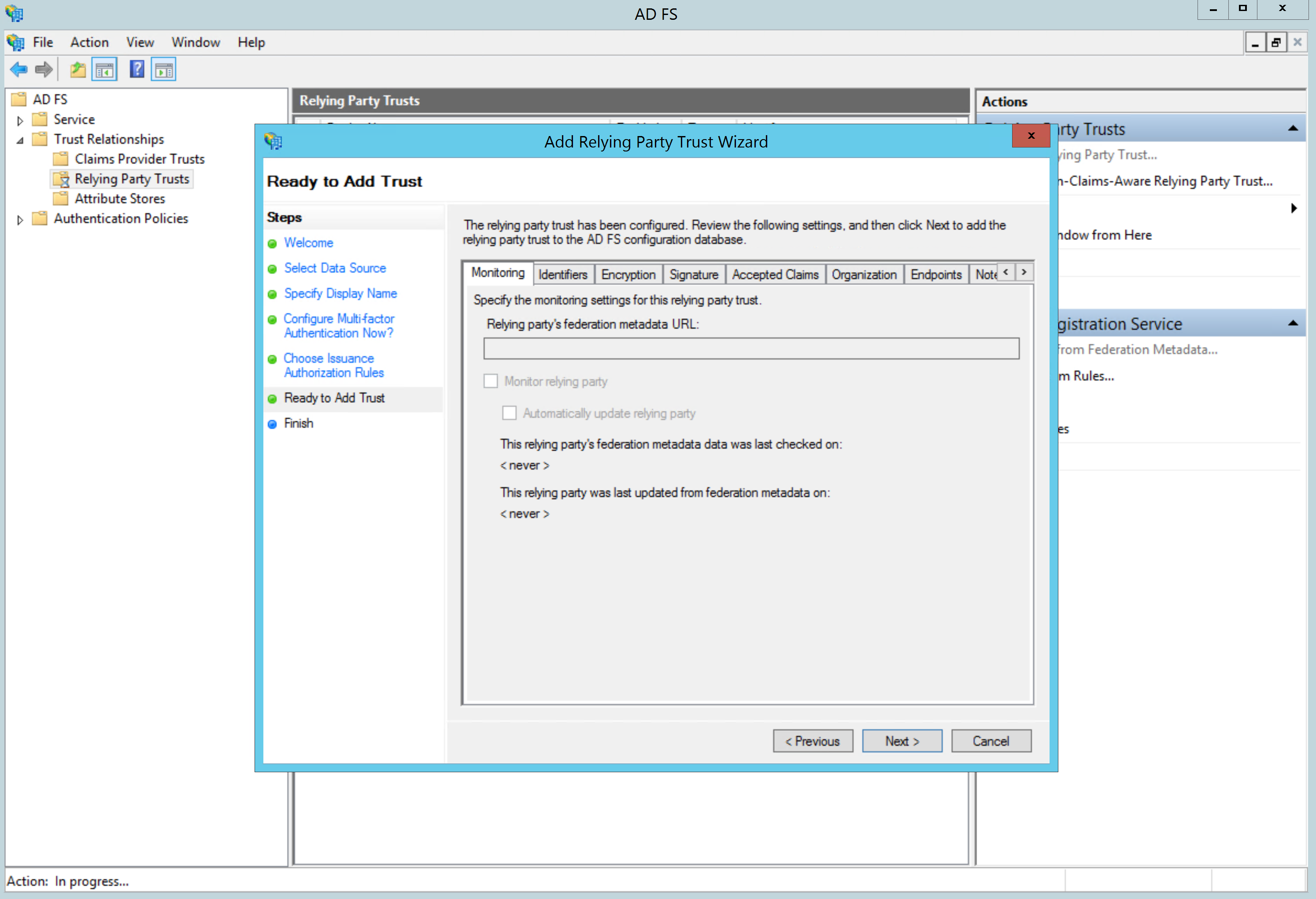Go to Specify Display Name step
The image size is (1316, 899).
click(x=340, y=293)
